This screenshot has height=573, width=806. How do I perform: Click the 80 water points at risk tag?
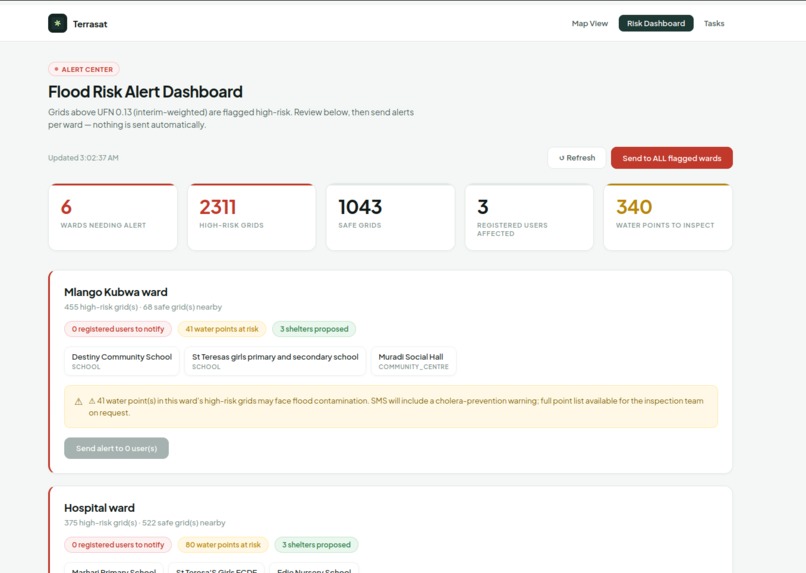tap(223, 545)
